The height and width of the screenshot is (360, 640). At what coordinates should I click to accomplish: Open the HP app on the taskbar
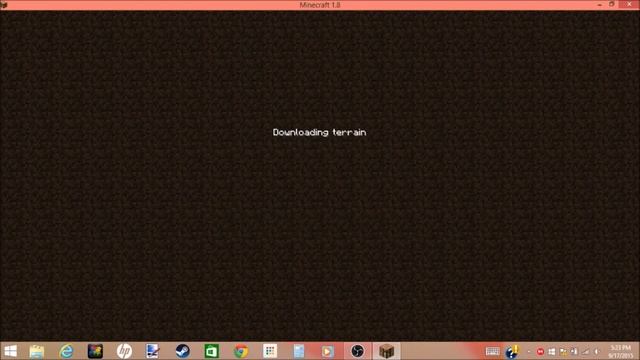point(124,351)
